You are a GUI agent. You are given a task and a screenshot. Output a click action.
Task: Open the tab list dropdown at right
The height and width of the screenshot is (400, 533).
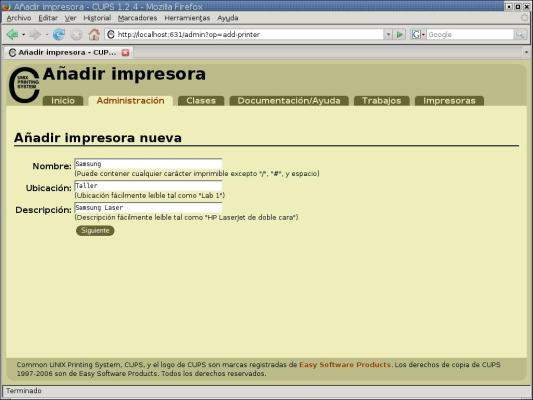pyautogui.click(x=526, y=52)
